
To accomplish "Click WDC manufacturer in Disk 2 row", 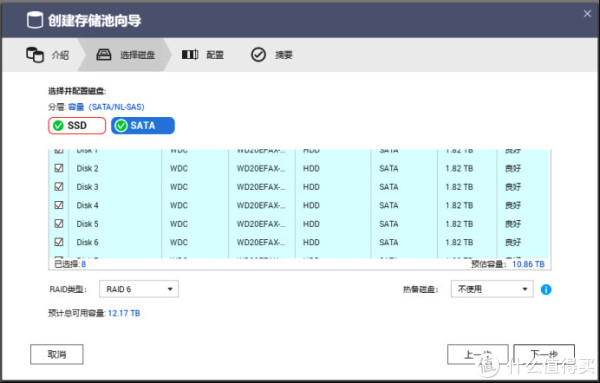I will pyautogui.click(x=179, y=168).
